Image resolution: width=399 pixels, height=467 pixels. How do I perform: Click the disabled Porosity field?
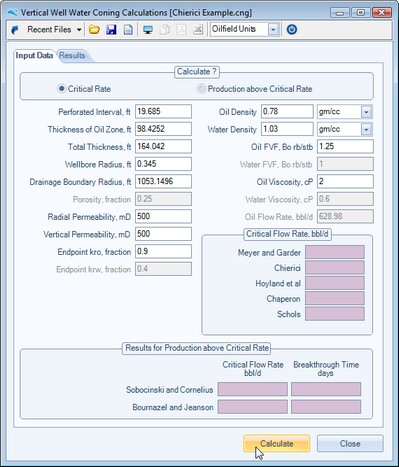pos(163,199)
